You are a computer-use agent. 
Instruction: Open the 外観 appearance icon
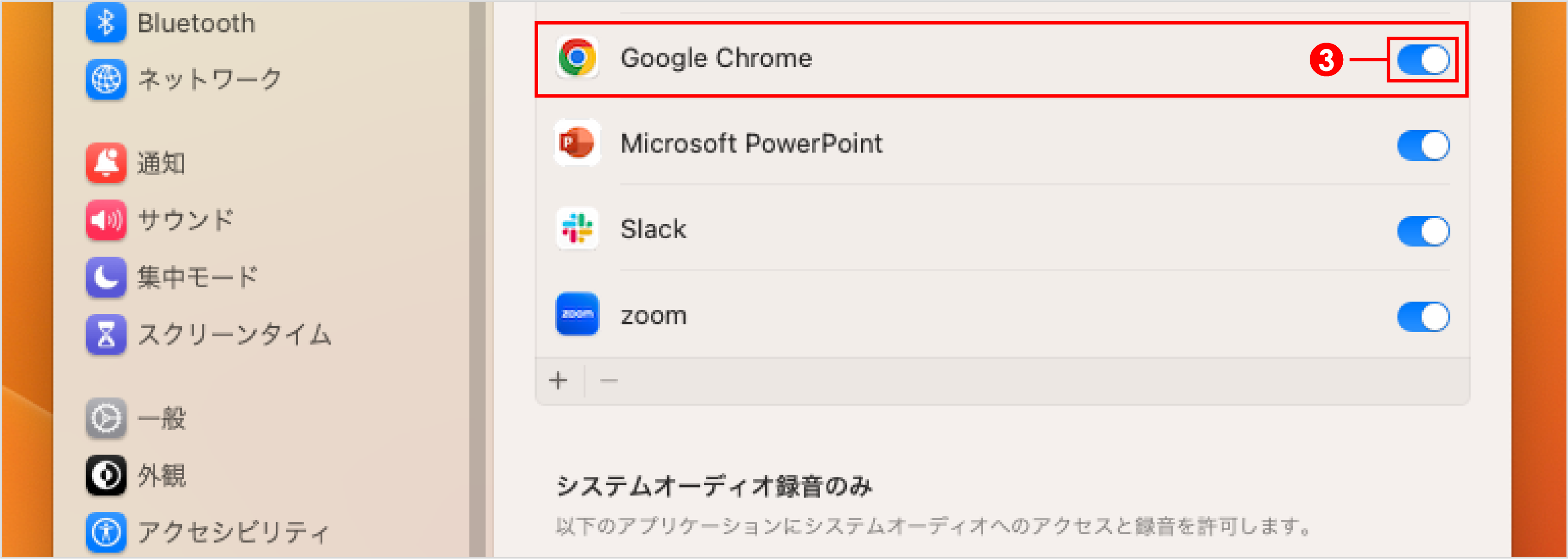tap(106, 475)
